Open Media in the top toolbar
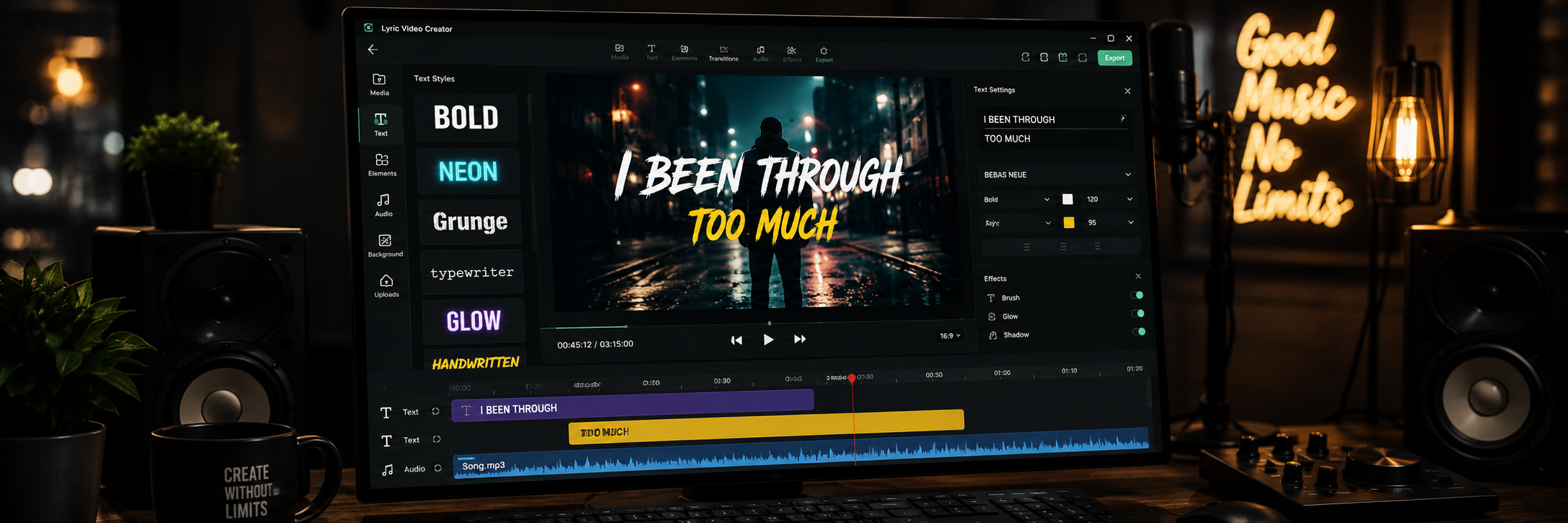This screenshot has height=523, width=1568. (x=619, y=51)
